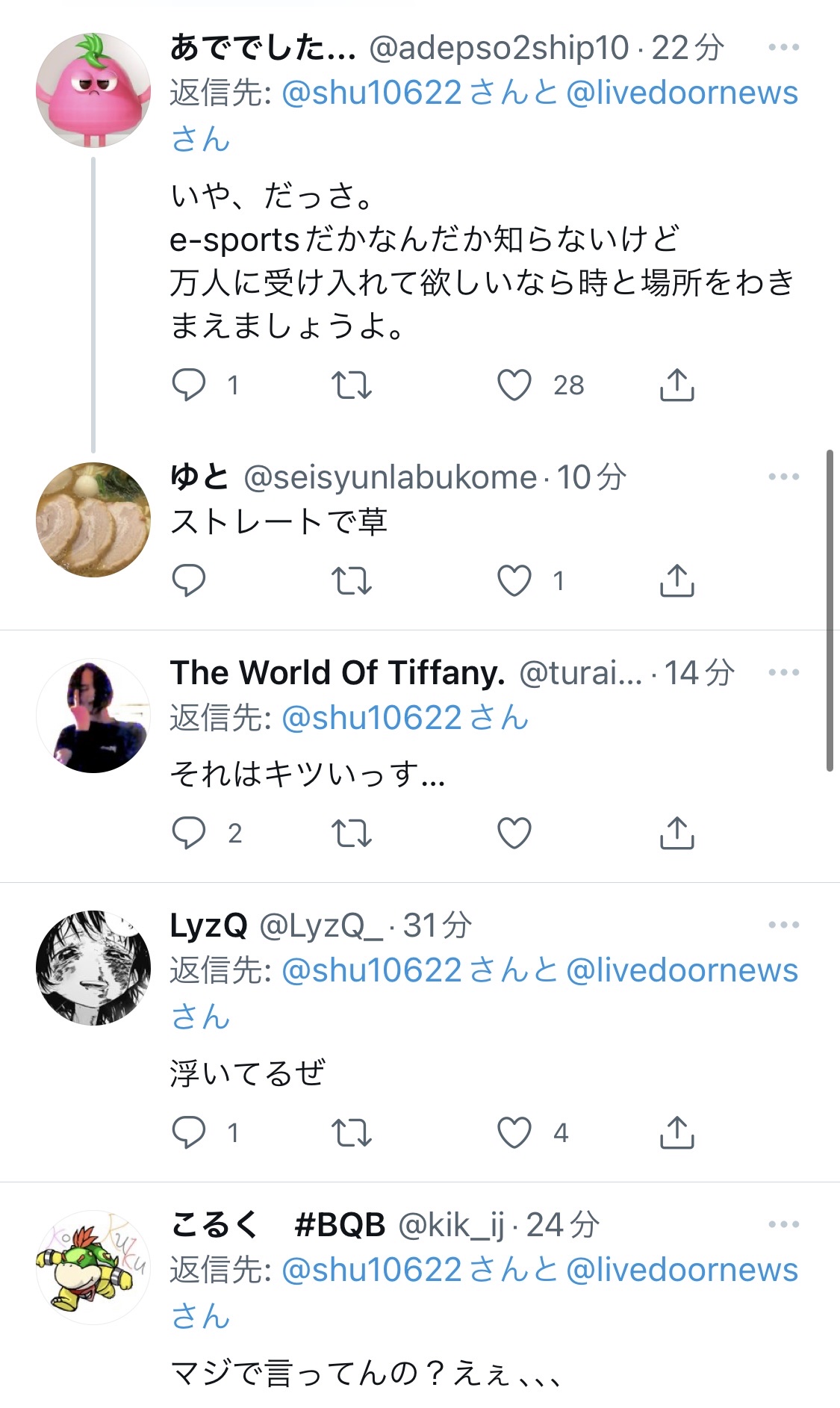Like the tweet with 28 likes
This screenshot has height=1408, width=840.
(514, 385)
